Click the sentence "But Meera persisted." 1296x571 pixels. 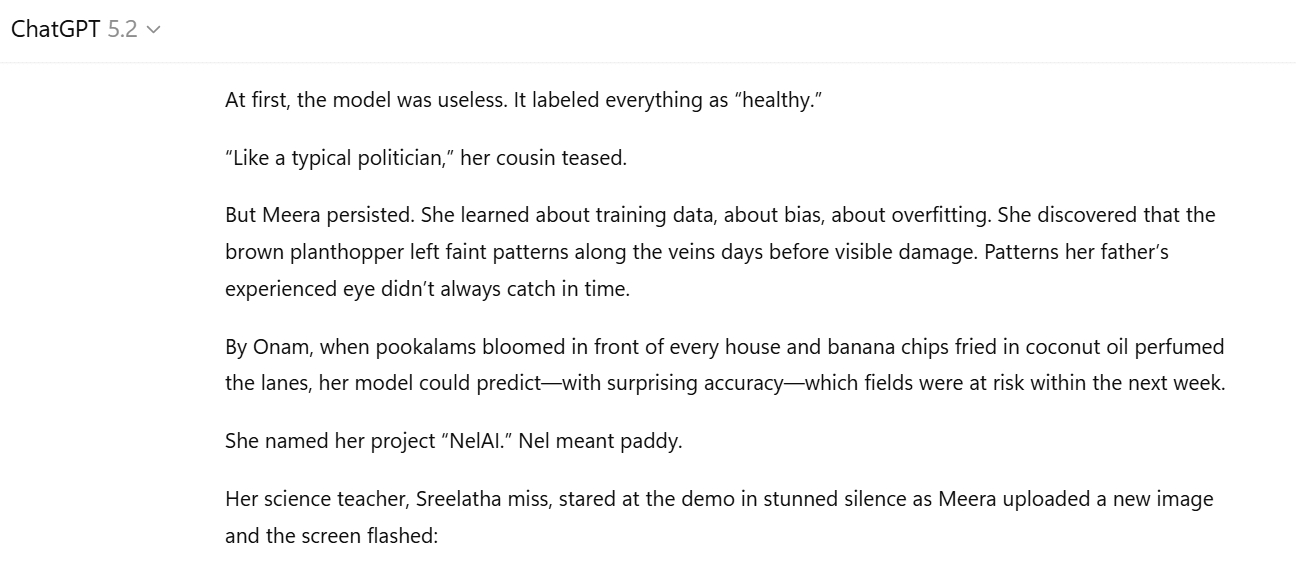click(x=320, y=215)
